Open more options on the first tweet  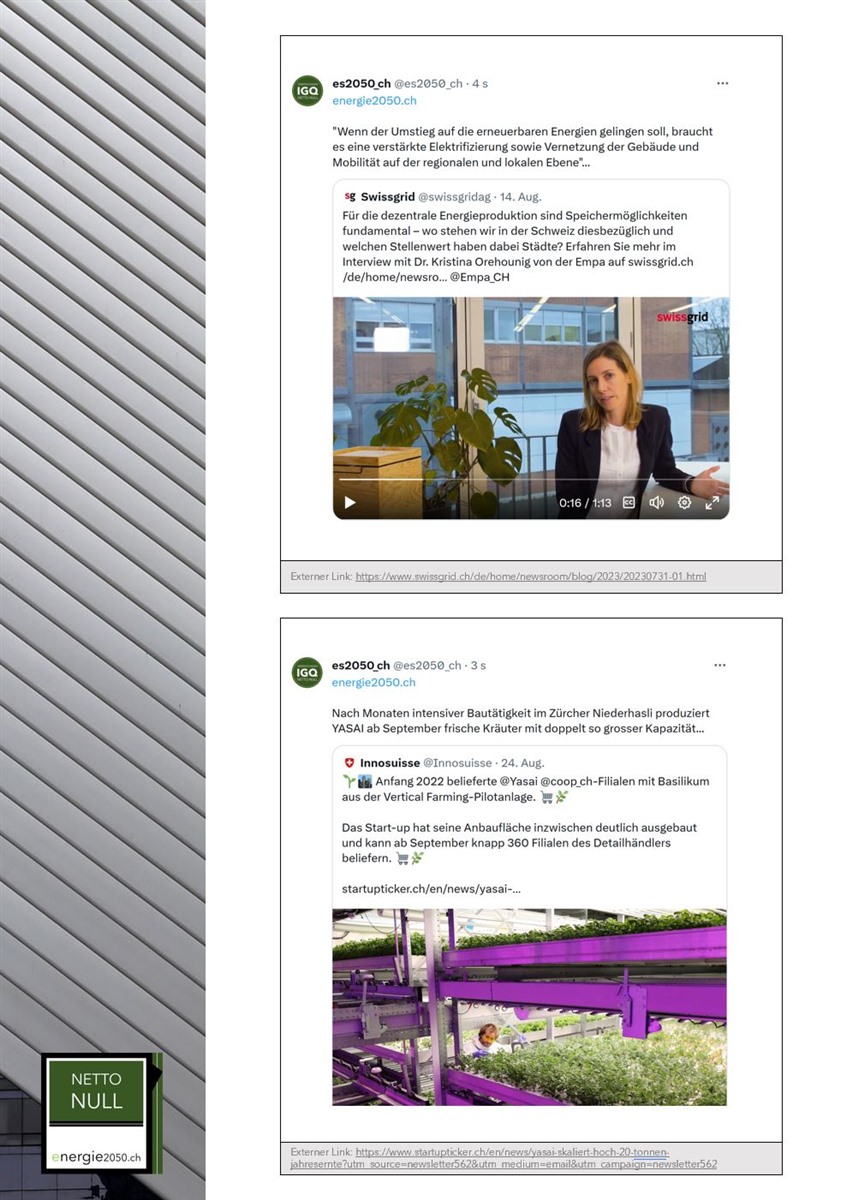pyautogui.click(x=722, y=83)
